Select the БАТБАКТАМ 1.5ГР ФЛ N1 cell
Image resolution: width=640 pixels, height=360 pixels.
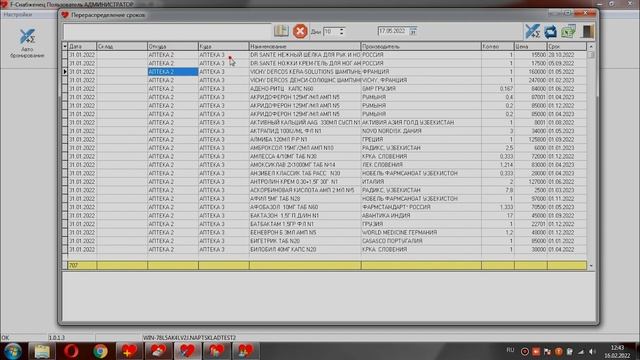305,224
